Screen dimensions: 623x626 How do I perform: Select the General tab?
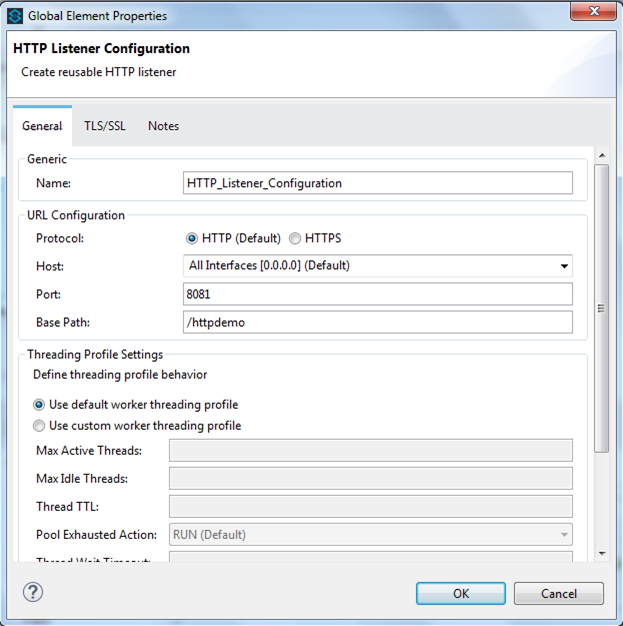[x=42, y=126]
